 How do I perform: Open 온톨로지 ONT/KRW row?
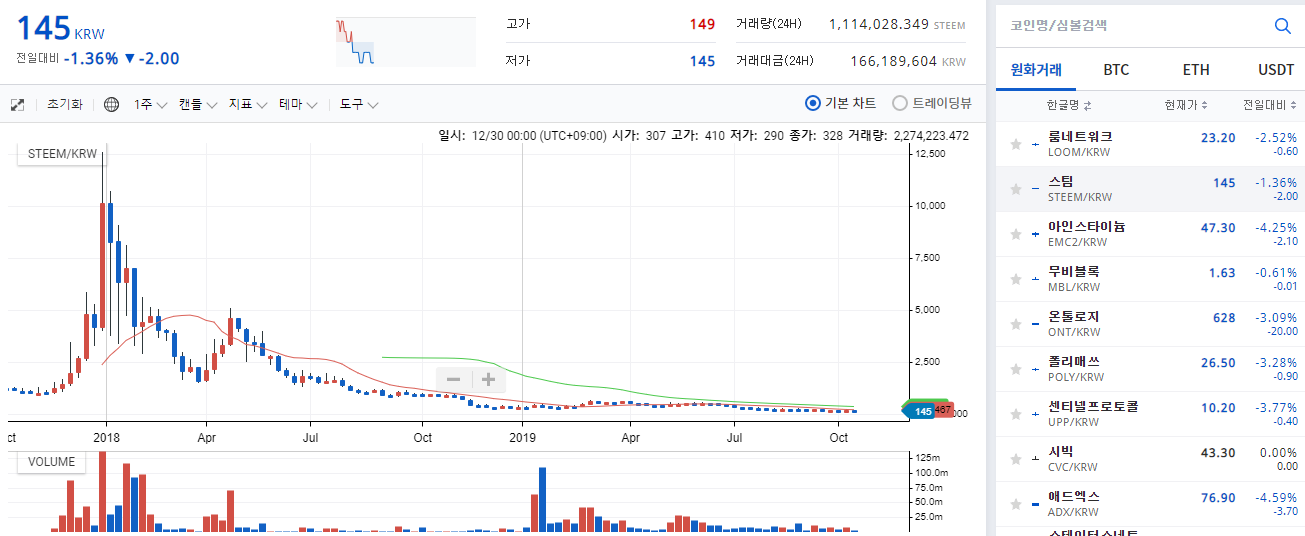tap(1150, 324)
